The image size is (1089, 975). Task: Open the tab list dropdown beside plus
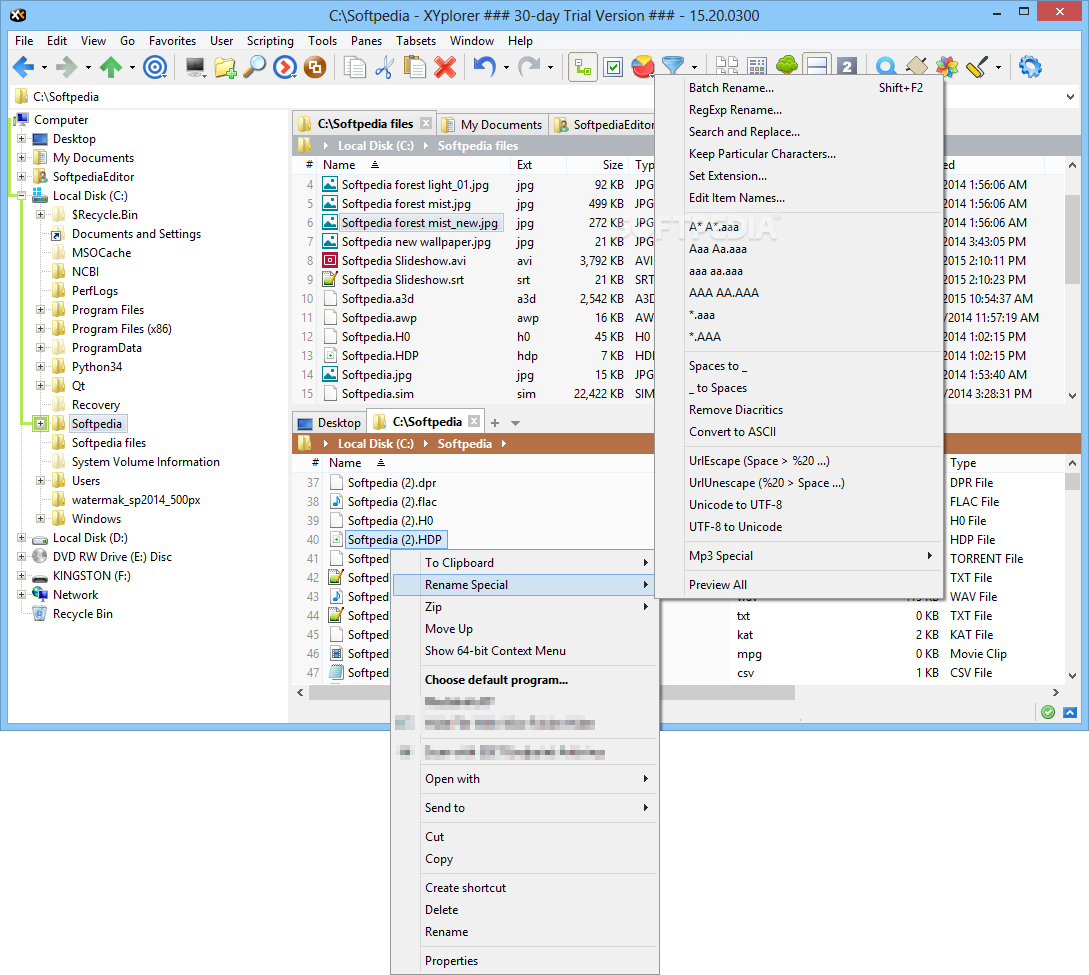coord(515,423)
